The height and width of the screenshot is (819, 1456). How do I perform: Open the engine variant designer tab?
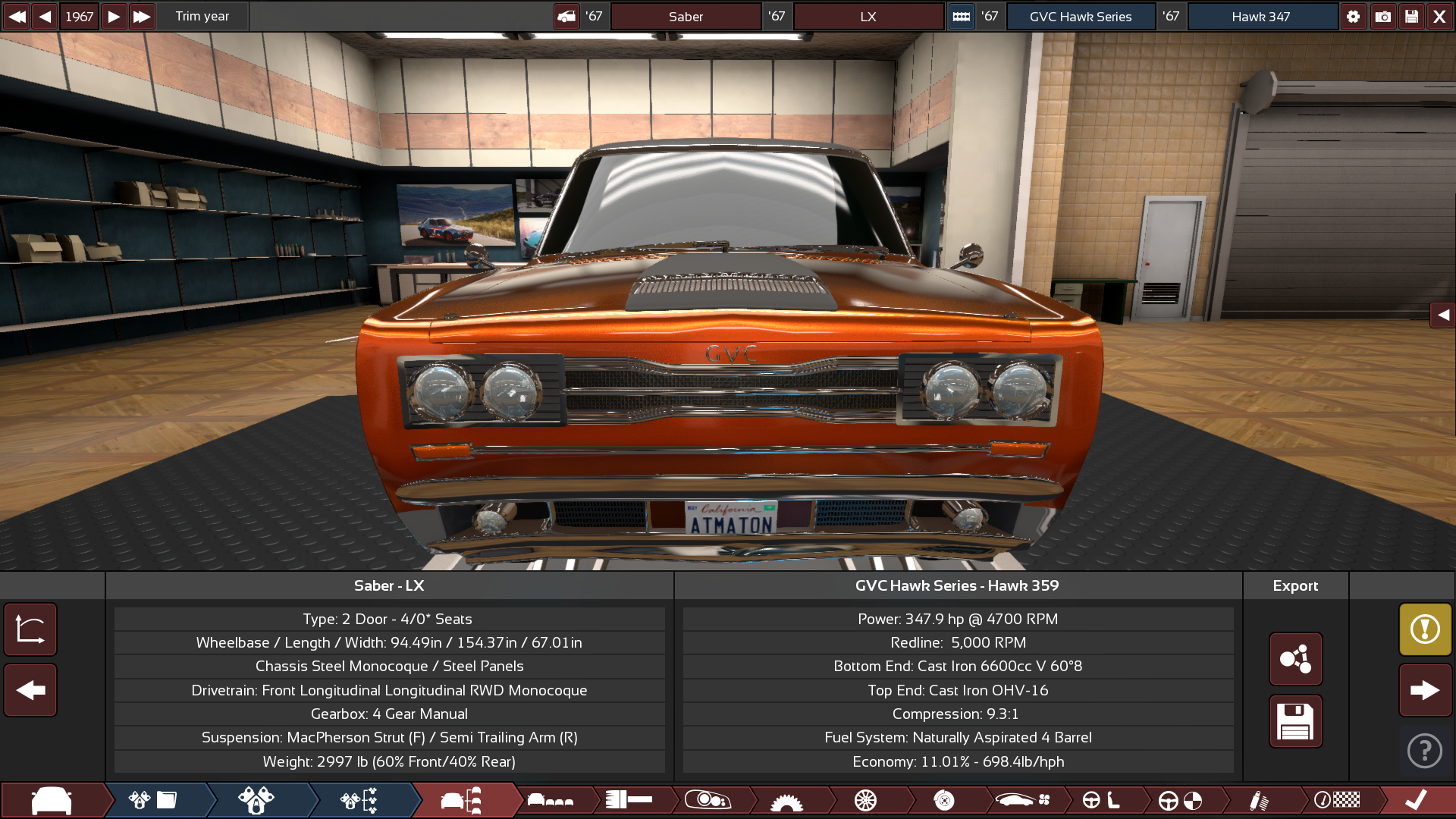[258, 800]
